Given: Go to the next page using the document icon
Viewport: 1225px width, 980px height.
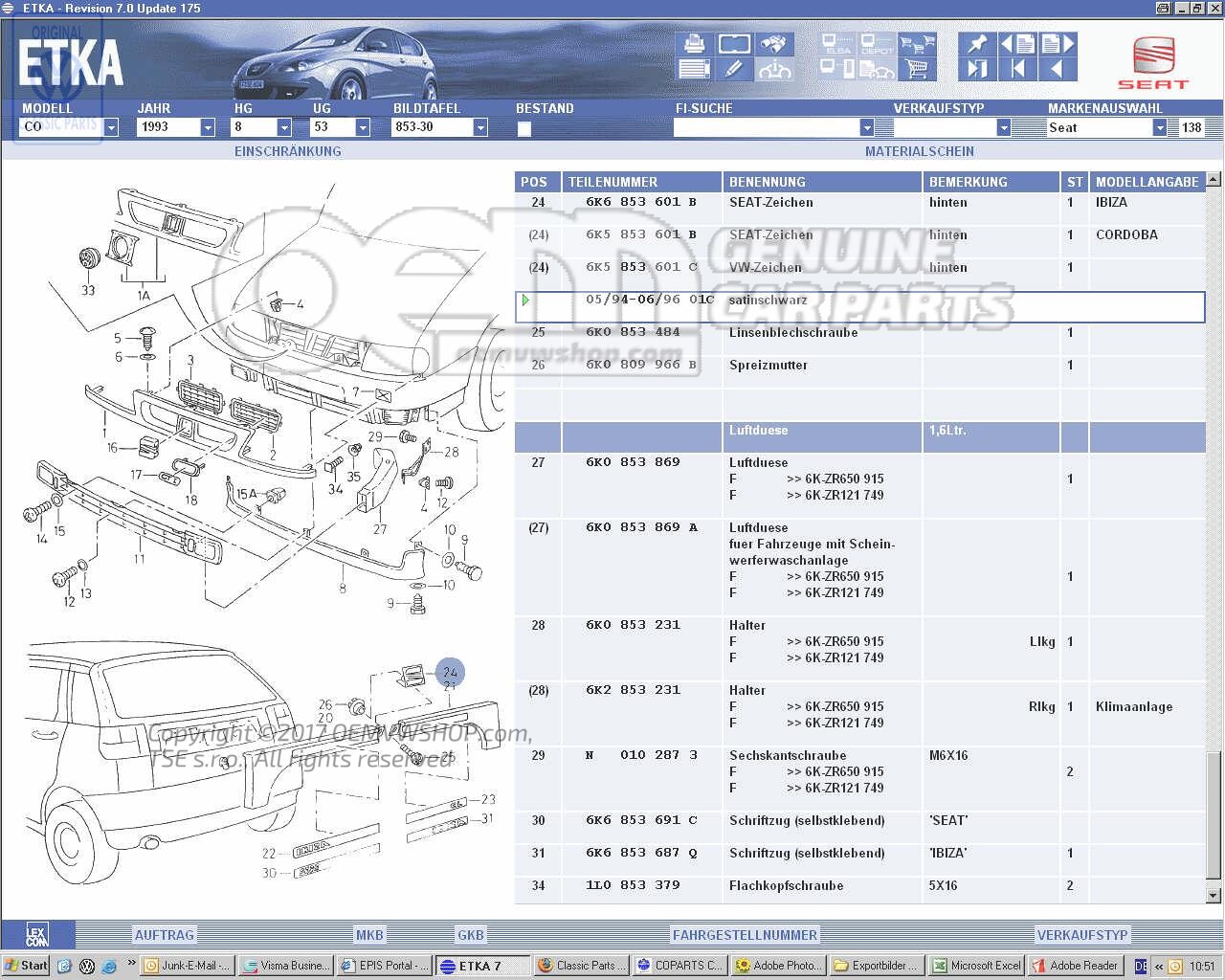Looking at the screenshot, I should click(1058, 44).
